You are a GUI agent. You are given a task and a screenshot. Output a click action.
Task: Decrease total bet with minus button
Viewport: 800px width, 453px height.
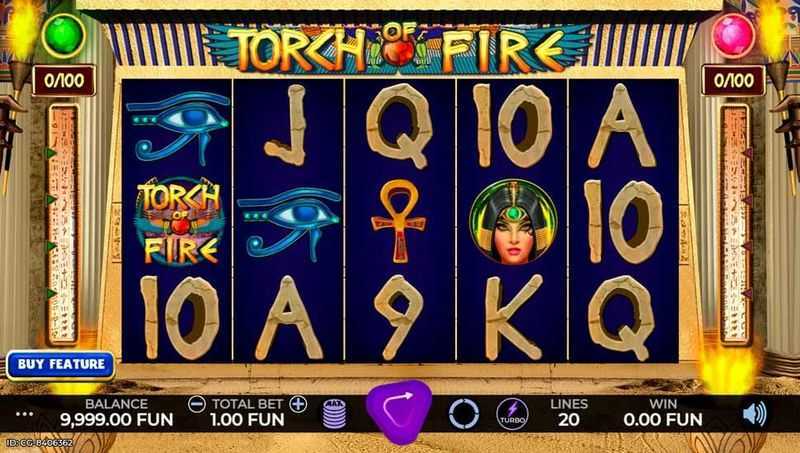pyautogui.click(x=197, y=405)
